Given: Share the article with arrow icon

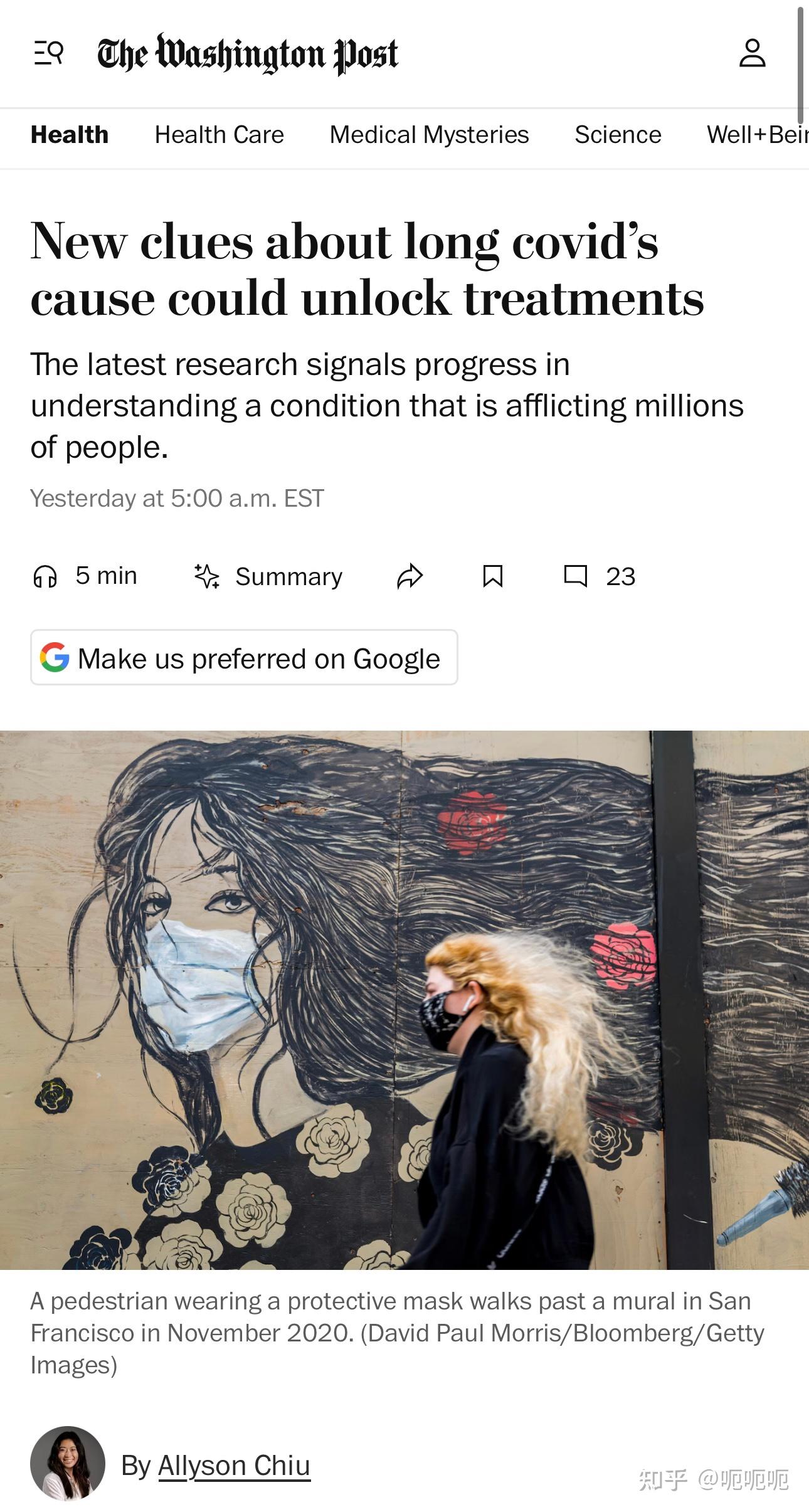Looking at the screenshot, I should coord(410,576).
